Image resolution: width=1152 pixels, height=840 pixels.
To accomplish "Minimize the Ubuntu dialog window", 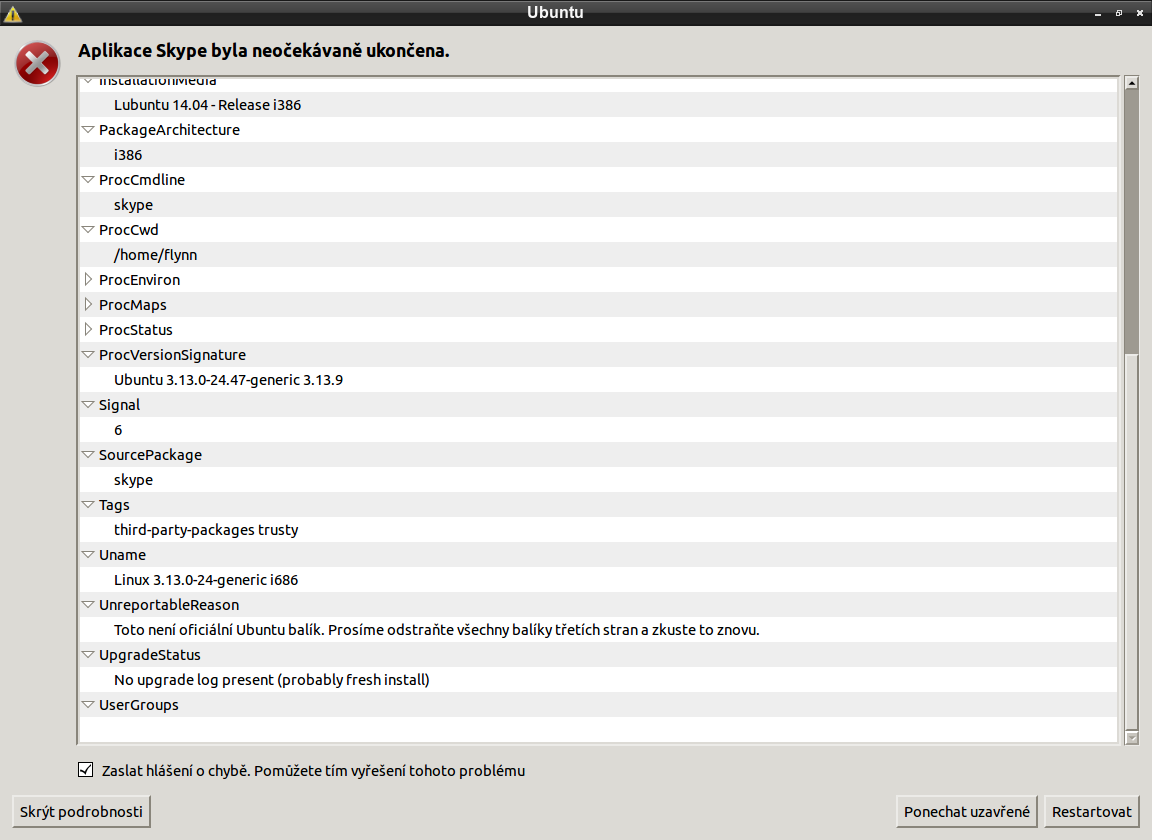I will (x=1098, y=13).
